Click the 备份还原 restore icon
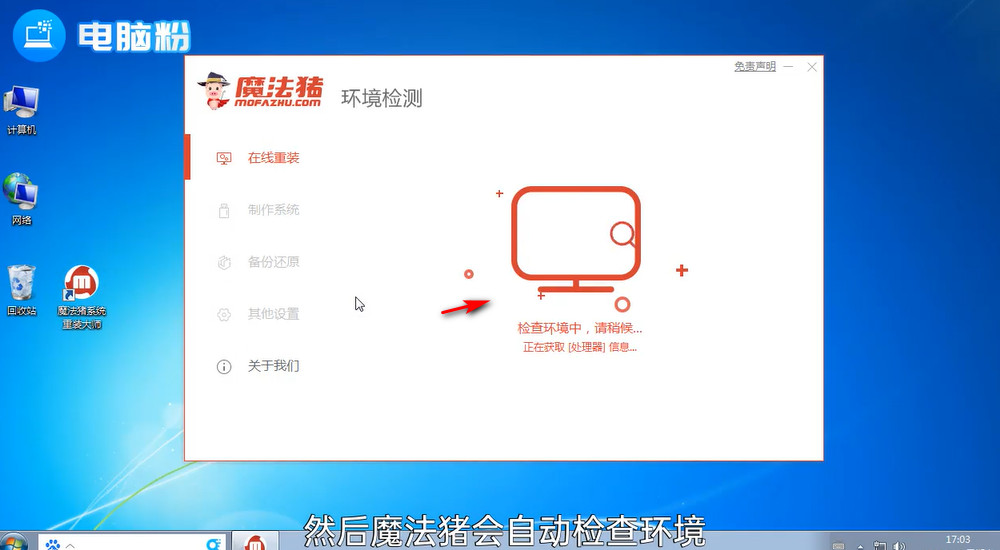This screenshot has height=550, width=1000. pyautogui.click(x=224, y=262)
